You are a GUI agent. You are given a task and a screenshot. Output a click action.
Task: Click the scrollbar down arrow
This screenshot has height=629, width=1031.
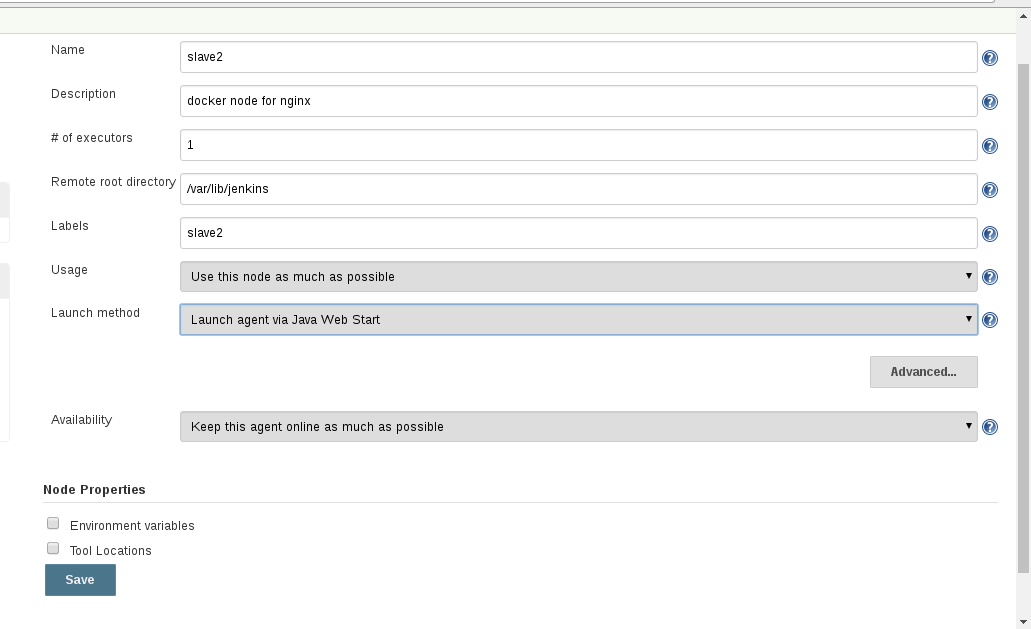[1022, 621]
